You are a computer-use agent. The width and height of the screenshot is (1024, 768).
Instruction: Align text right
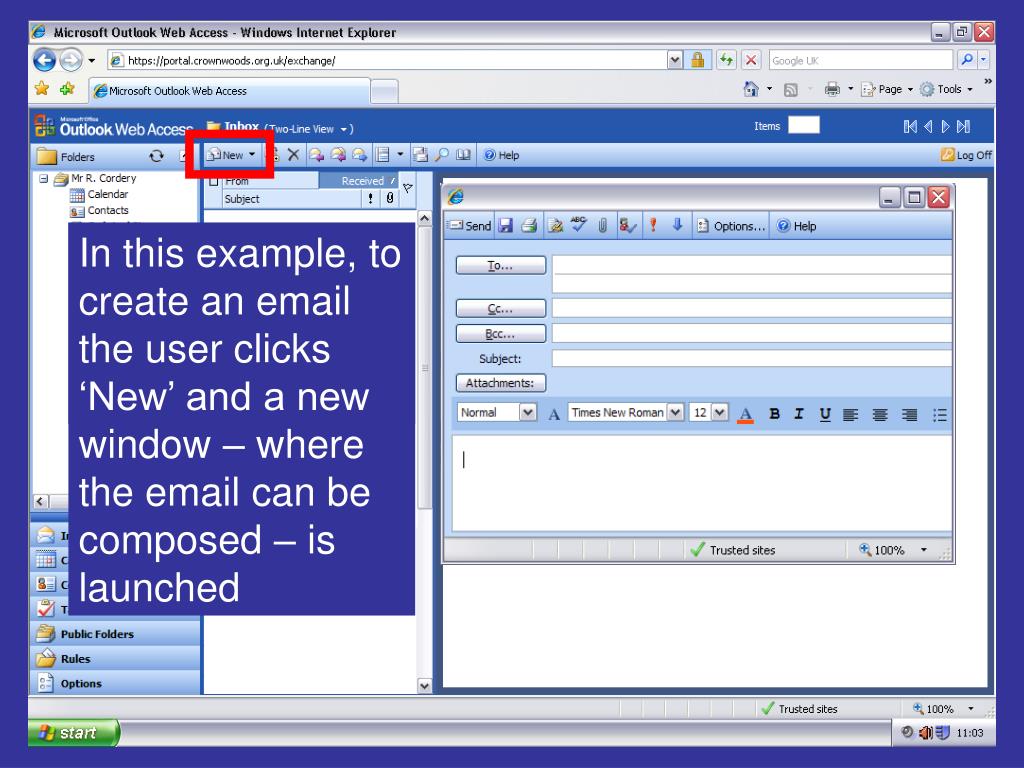[909, 414]
